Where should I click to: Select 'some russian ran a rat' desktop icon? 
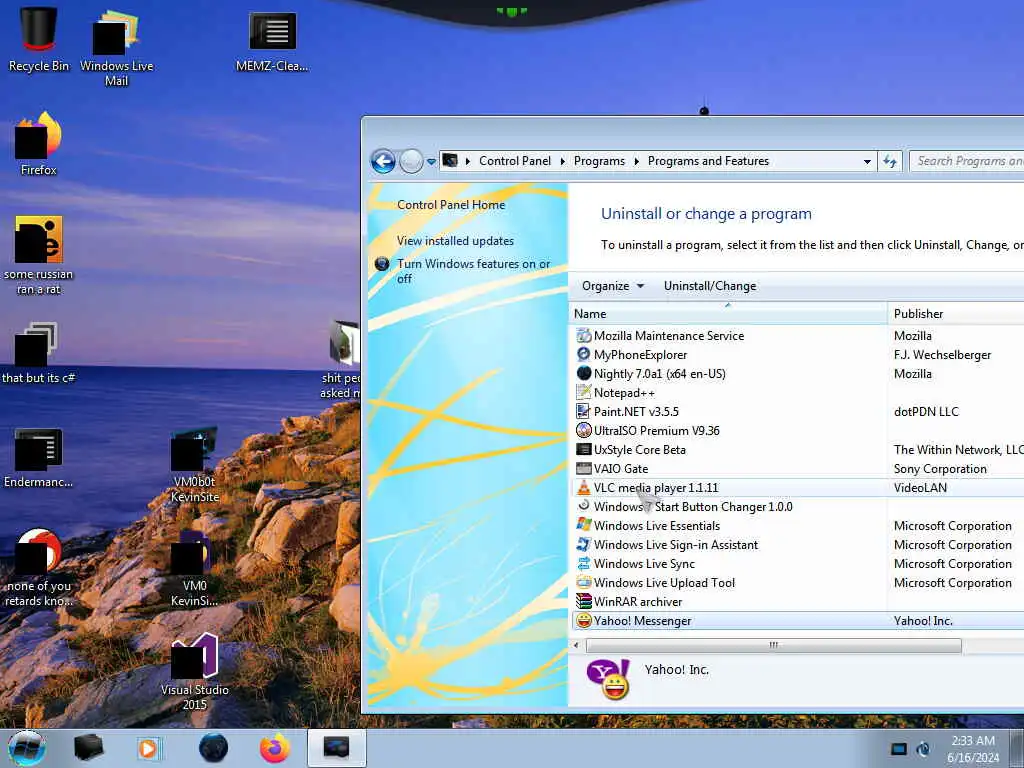click(x=39, y=255)
